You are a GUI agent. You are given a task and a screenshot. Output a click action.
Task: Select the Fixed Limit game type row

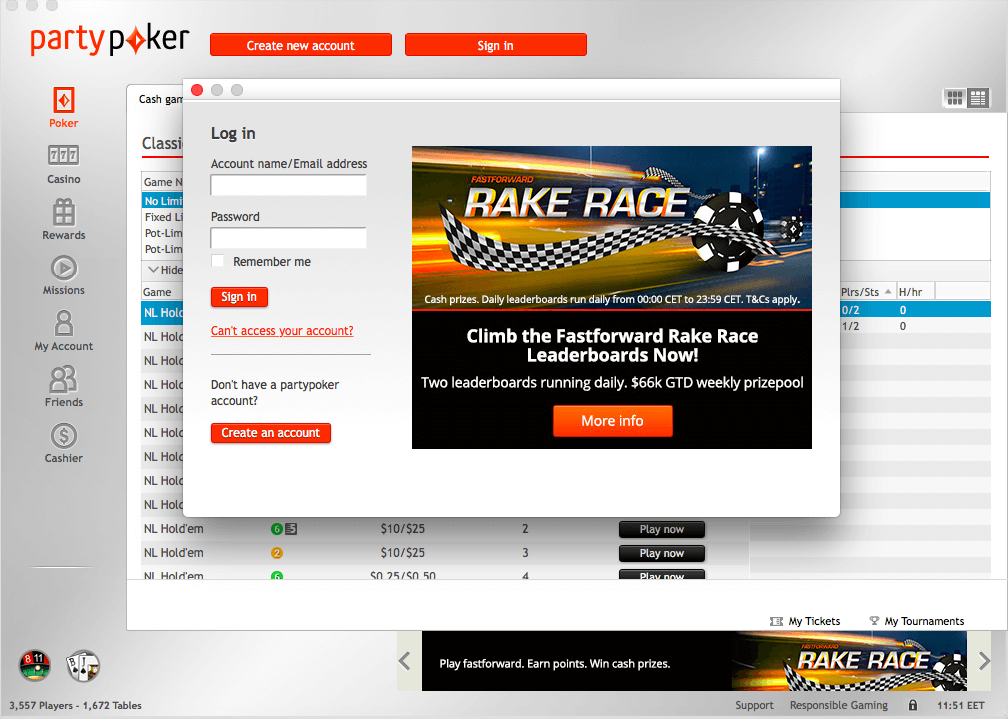[163, 217]
